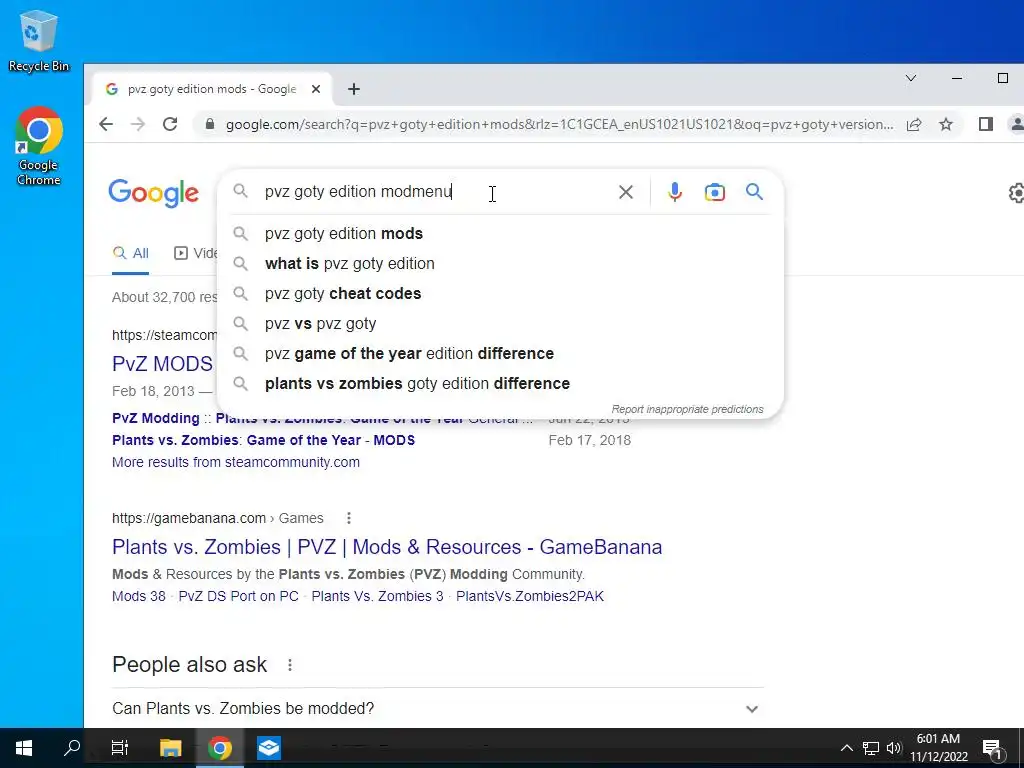Open Google quick settings gear
This screenshot has height=768, width=1024.
pyautogui.click(x=1016, y=193)
